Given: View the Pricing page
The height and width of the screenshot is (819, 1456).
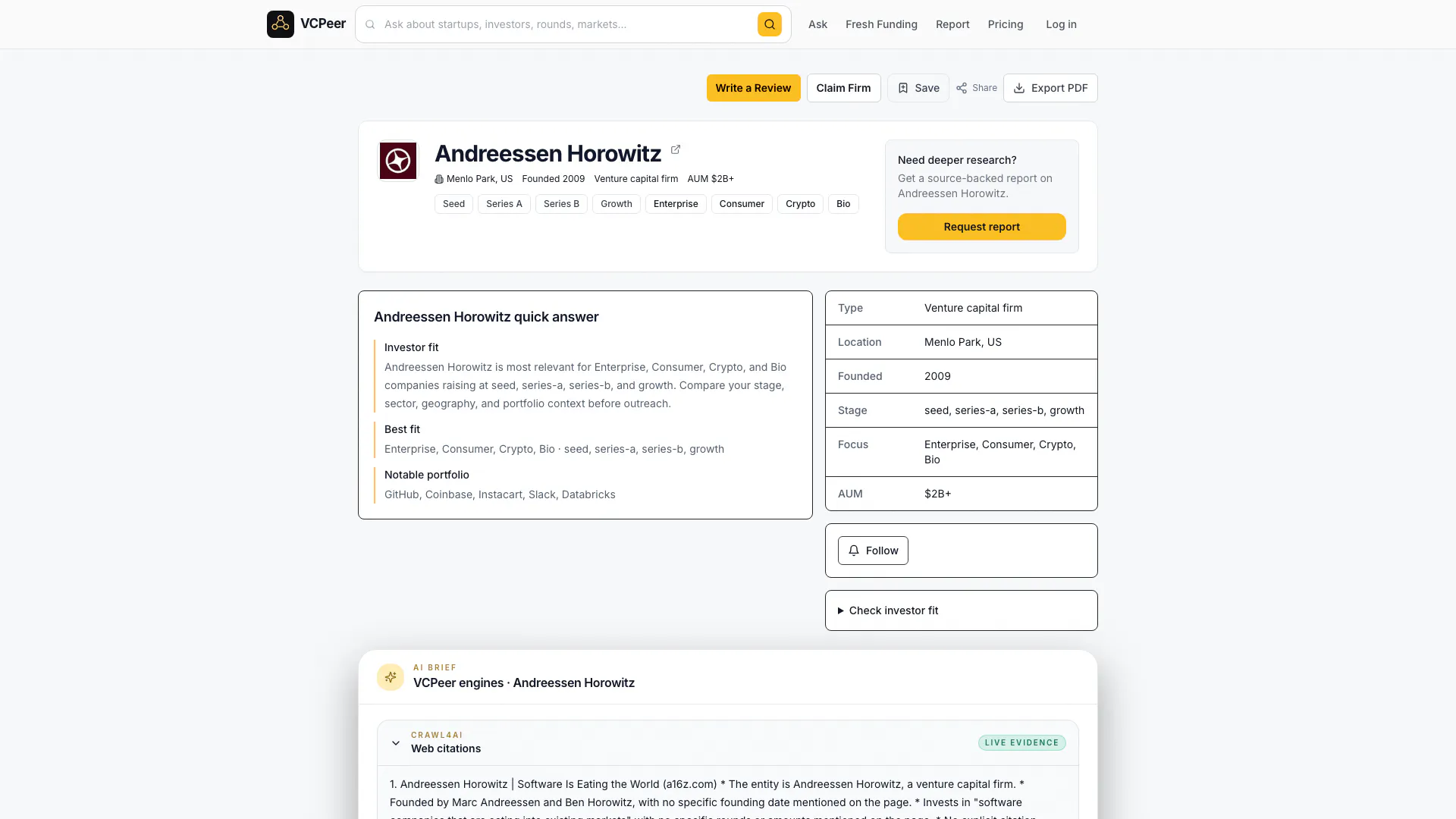Looking at the screenshot, I should pyautogui.click(x=1006, y=24).
